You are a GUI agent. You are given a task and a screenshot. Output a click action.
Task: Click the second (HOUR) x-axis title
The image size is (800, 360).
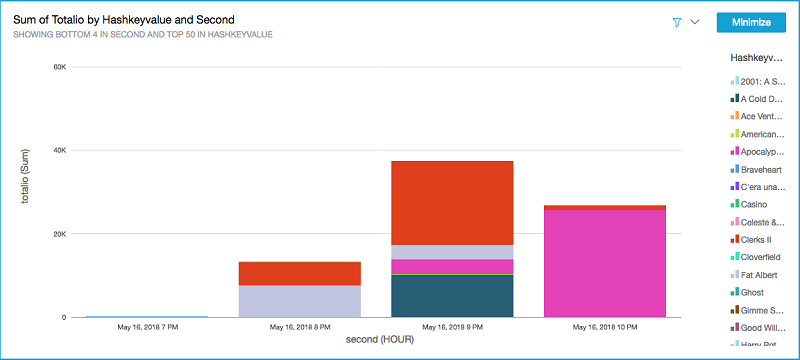(380, 339)
